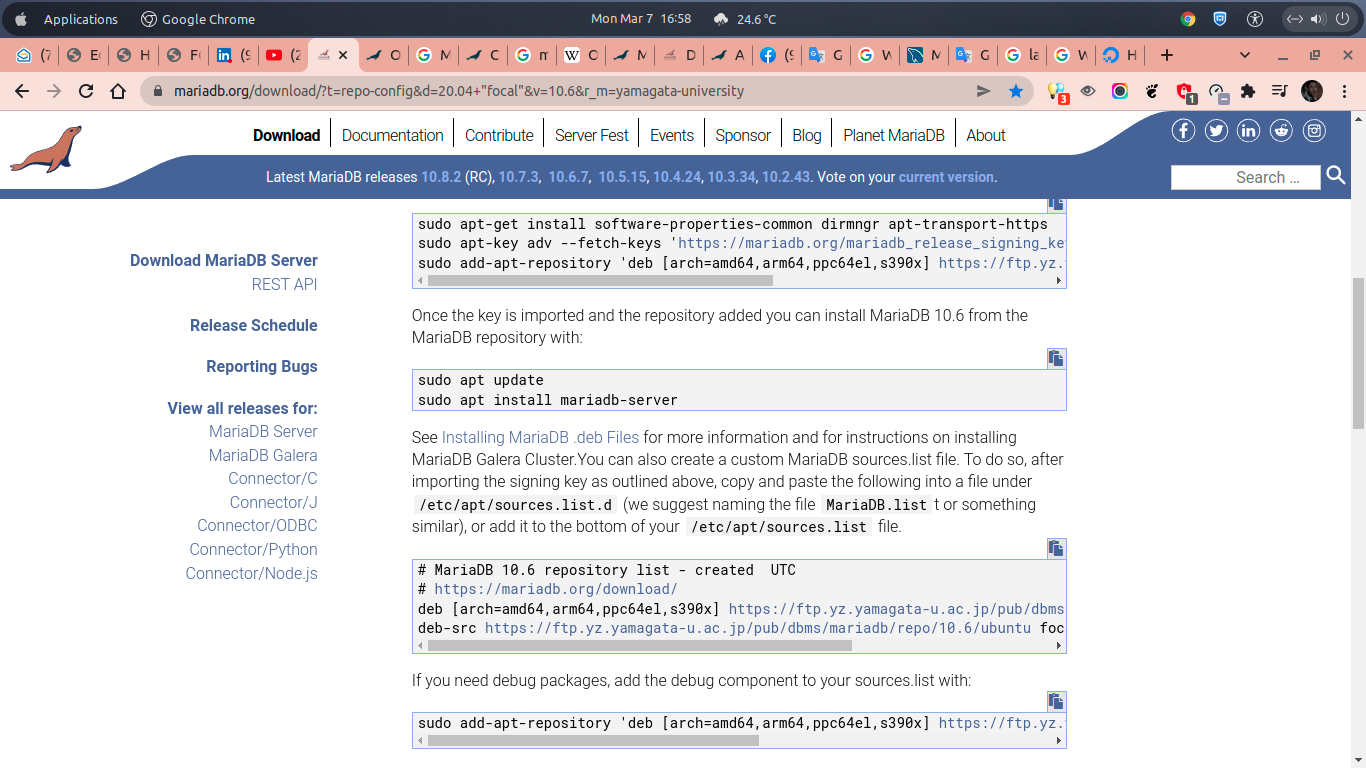Copy the apt-key repository setup commands
Image resolution: width=1366 pixels, height=768 pixels.
point(1056,204)
